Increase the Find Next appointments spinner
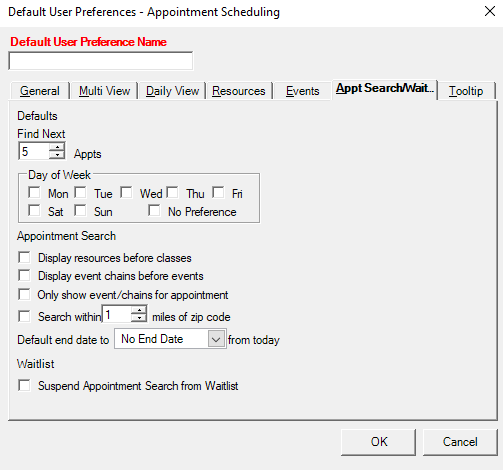The width and height of the screenshot is (503, 470). click(57, 147)
